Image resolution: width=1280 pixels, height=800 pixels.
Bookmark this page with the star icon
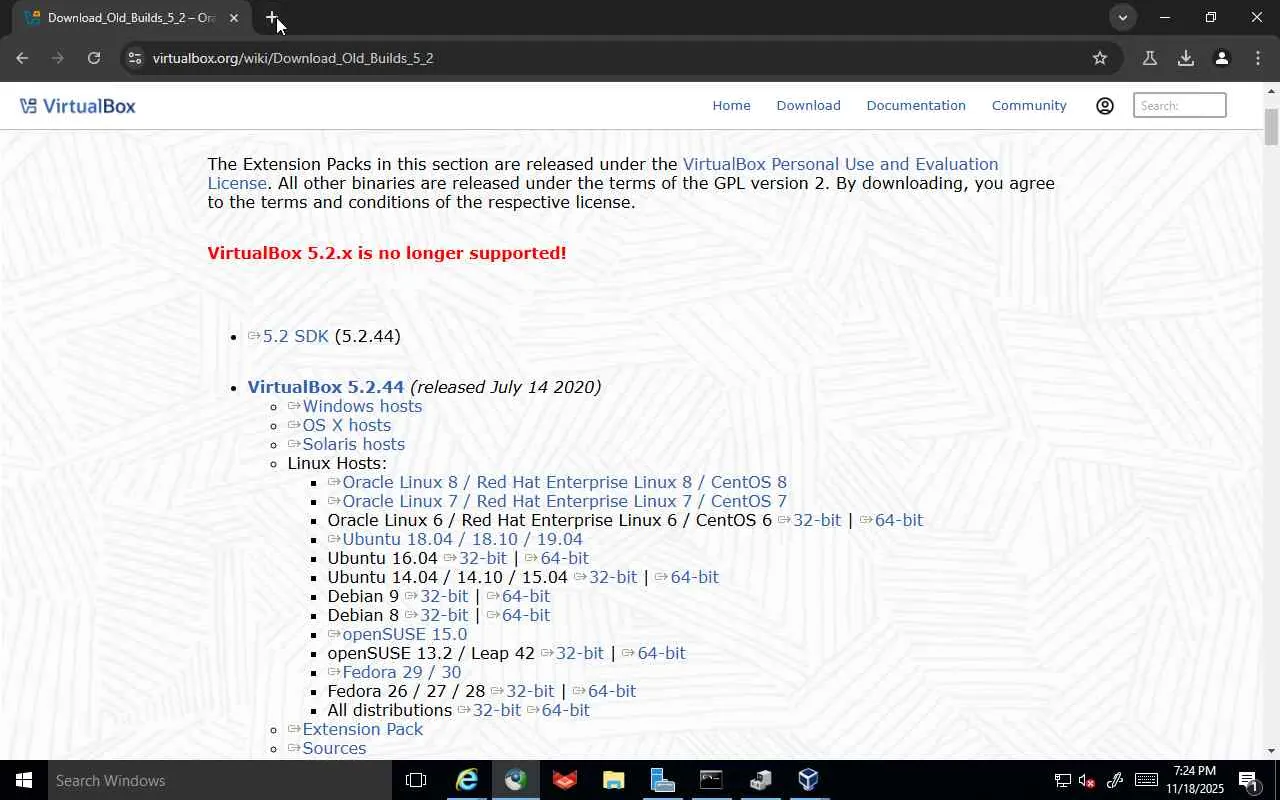click(1100, 58)
